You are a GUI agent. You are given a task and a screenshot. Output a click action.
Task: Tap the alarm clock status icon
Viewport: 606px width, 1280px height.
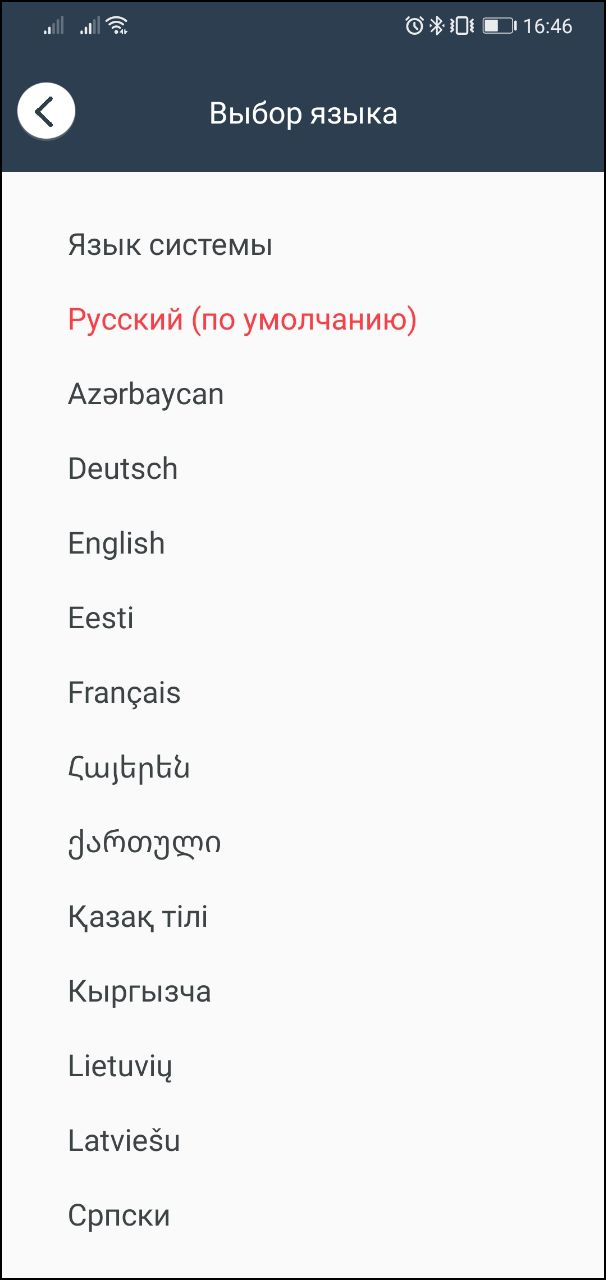point(414,27)
